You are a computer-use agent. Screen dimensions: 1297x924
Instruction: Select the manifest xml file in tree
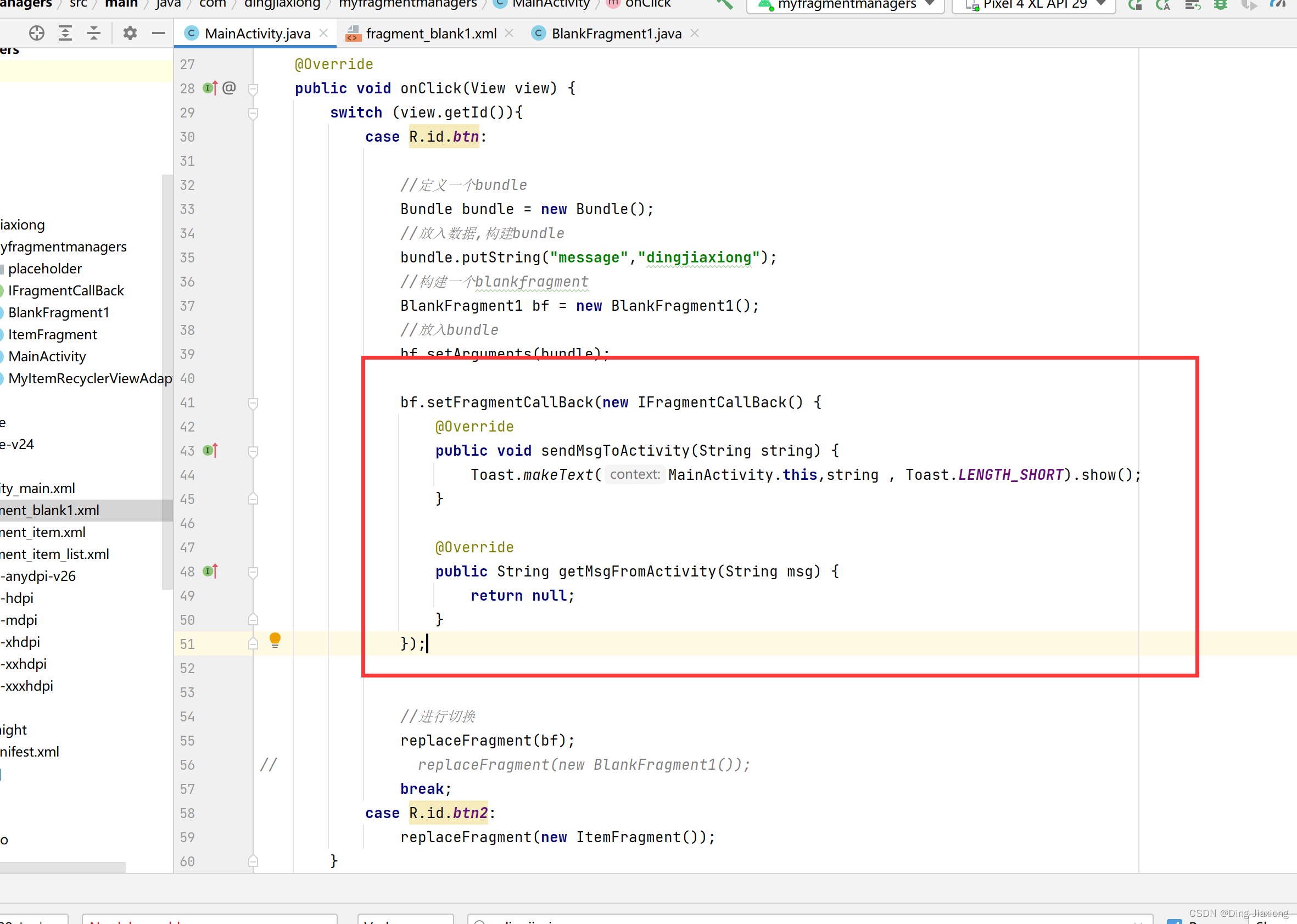(x=30, y=752)
